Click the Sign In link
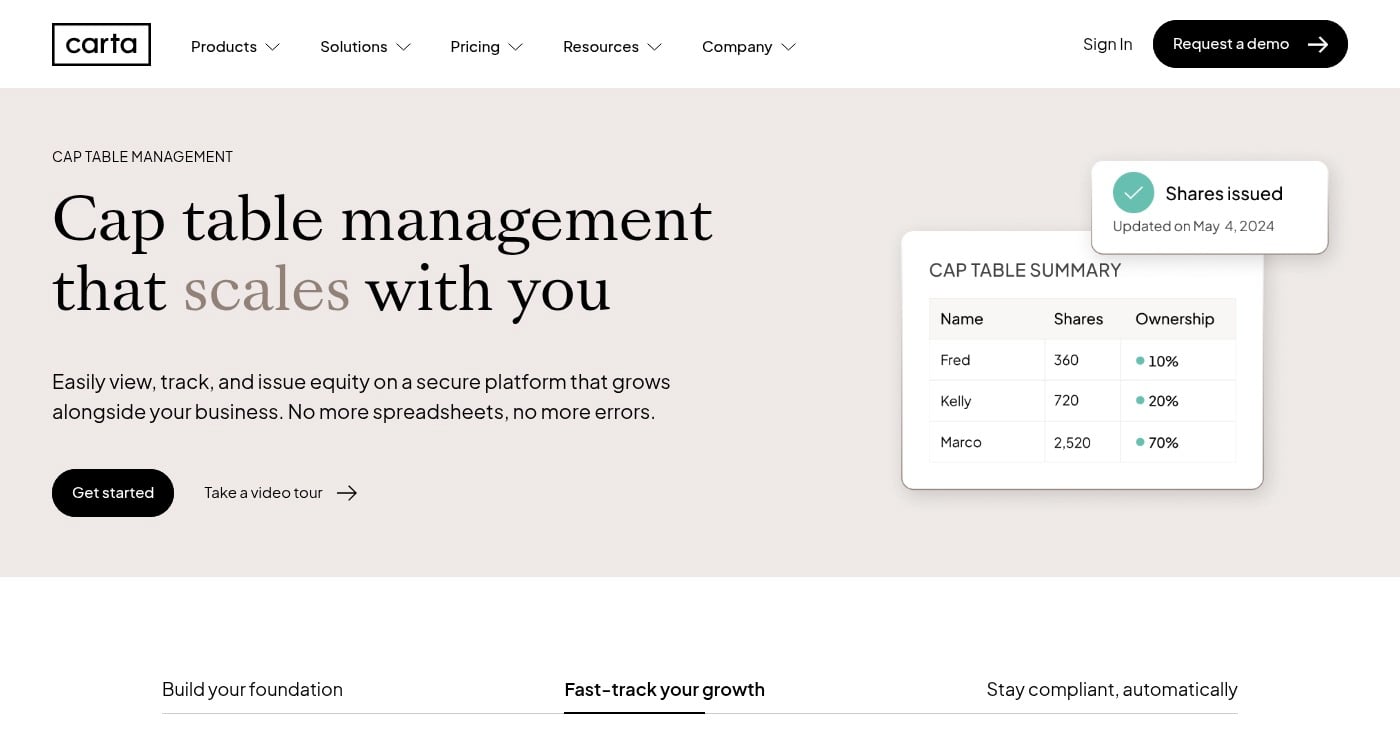The image size is (1400, 735). point(1107,44)
